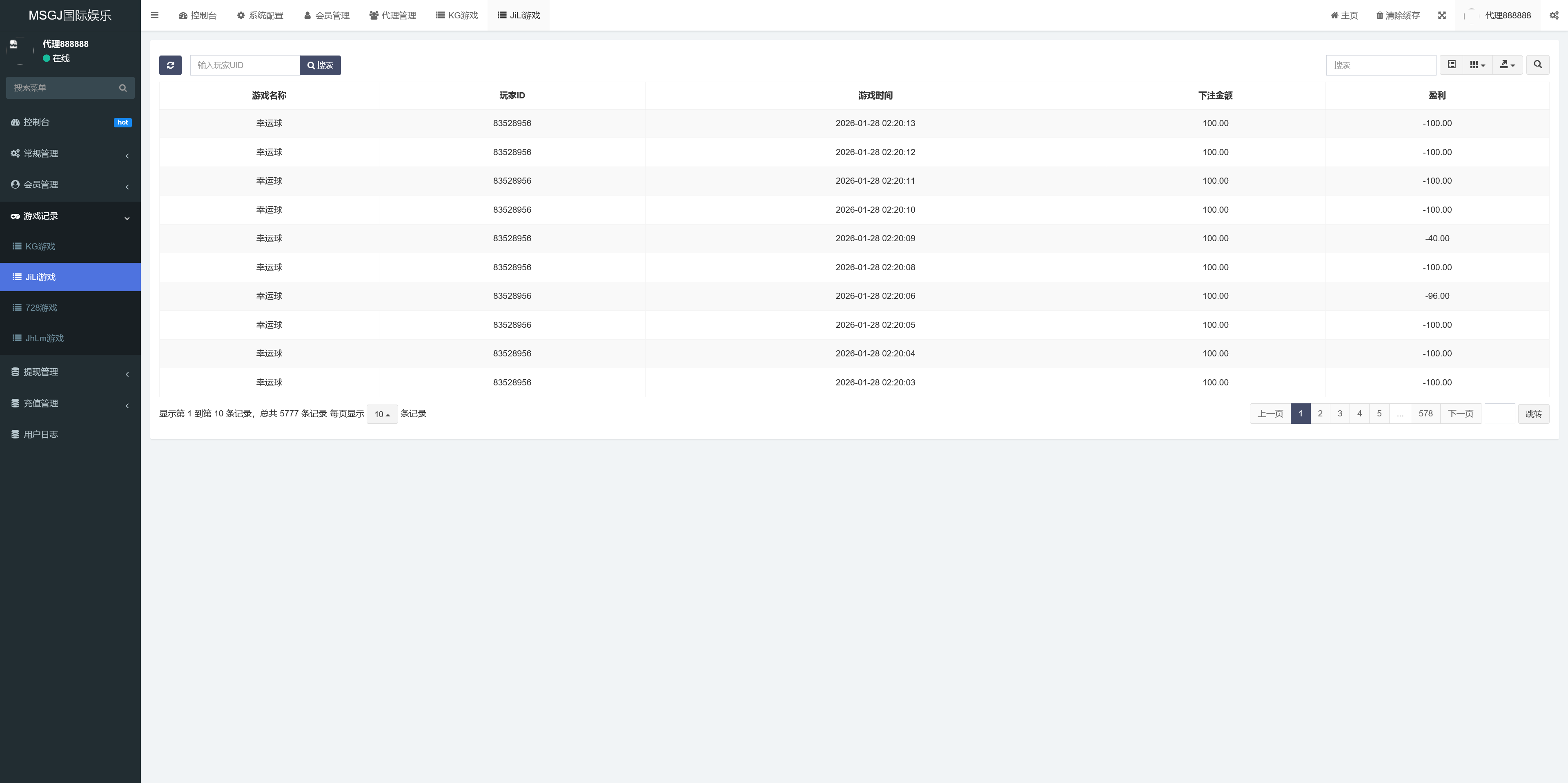Toggle the card view table icon
Image resolution: width=1568 pixels, height=783 pixels.
[1451, 65]
